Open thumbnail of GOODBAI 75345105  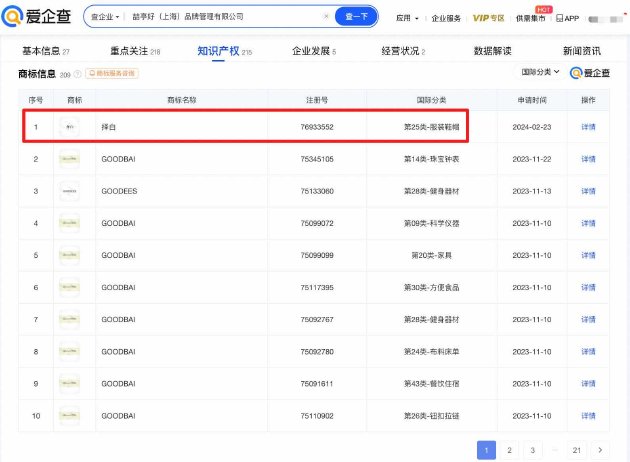pyautogui.click(x=70, y=159)
